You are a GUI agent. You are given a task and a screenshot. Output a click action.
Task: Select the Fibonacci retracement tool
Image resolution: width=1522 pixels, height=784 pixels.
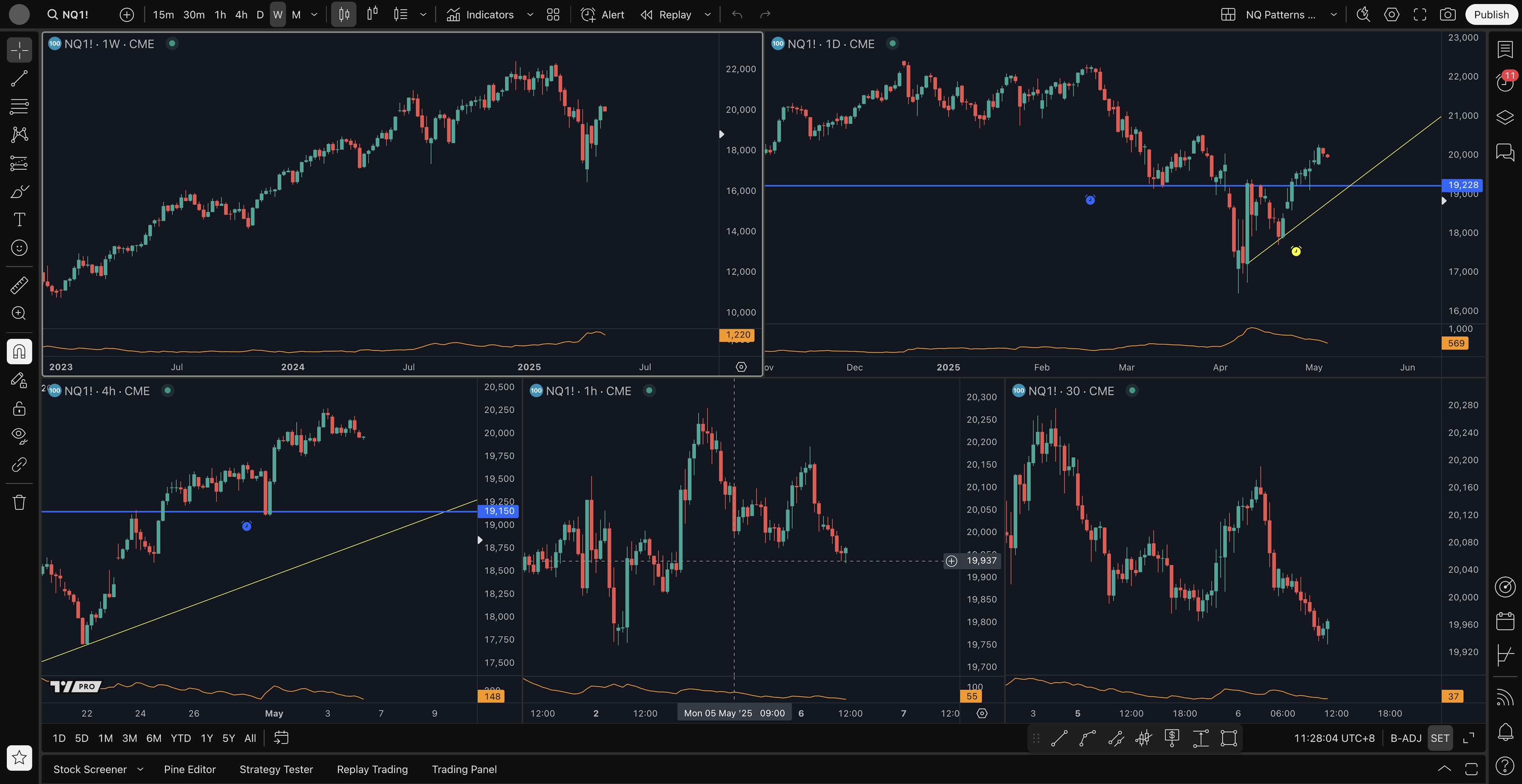pyautogui.click(x=19, y=107)
